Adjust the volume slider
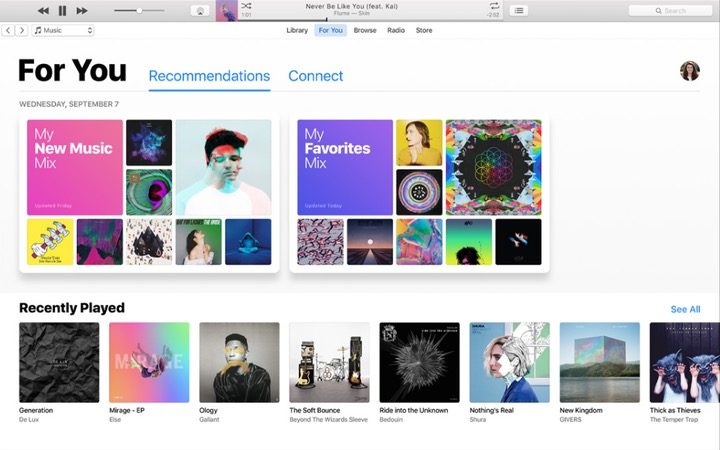Viewport: 720px width, 450px height. [x=139, y=10]
